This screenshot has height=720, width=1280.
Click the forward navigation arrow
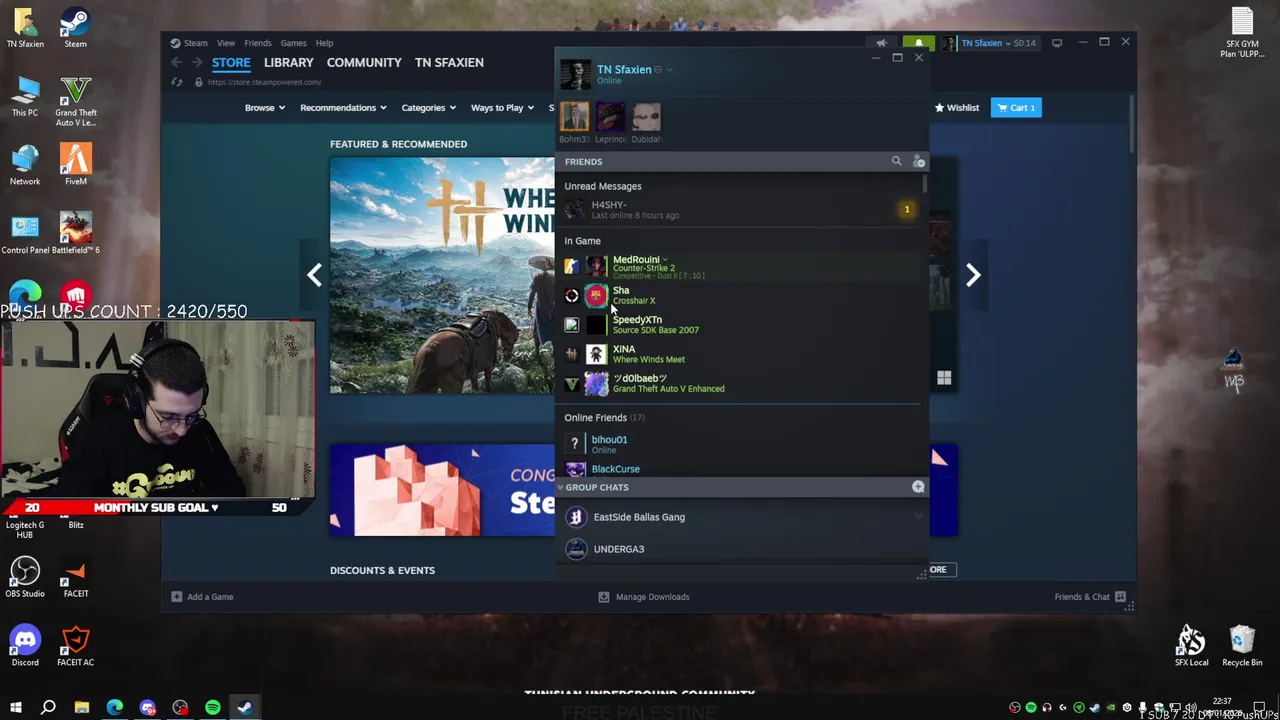click(x=197, y=62)
